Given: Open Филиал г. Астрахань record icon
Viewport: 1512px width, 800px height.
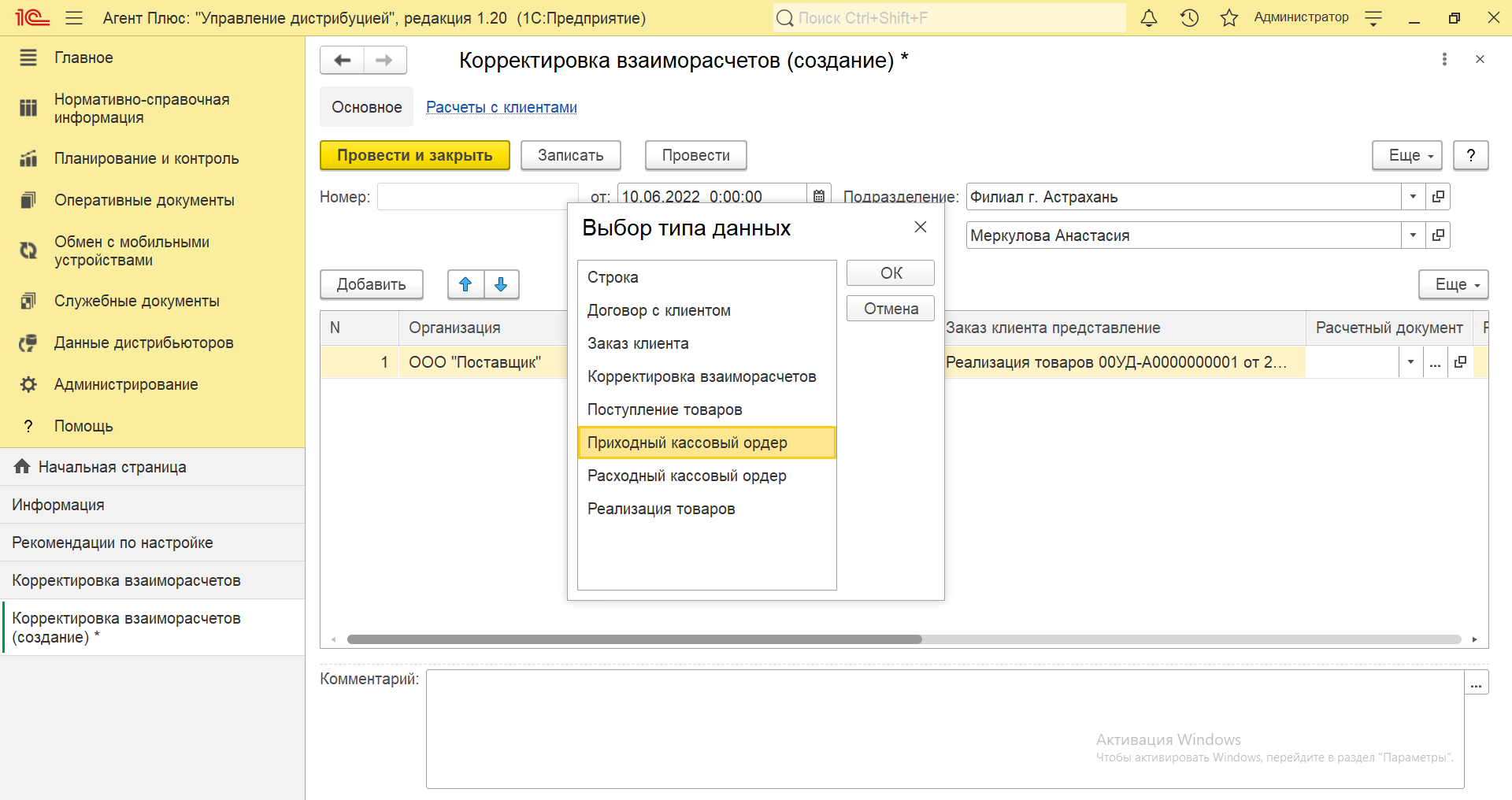Looking at the screenshot, I should (1438, 197).
